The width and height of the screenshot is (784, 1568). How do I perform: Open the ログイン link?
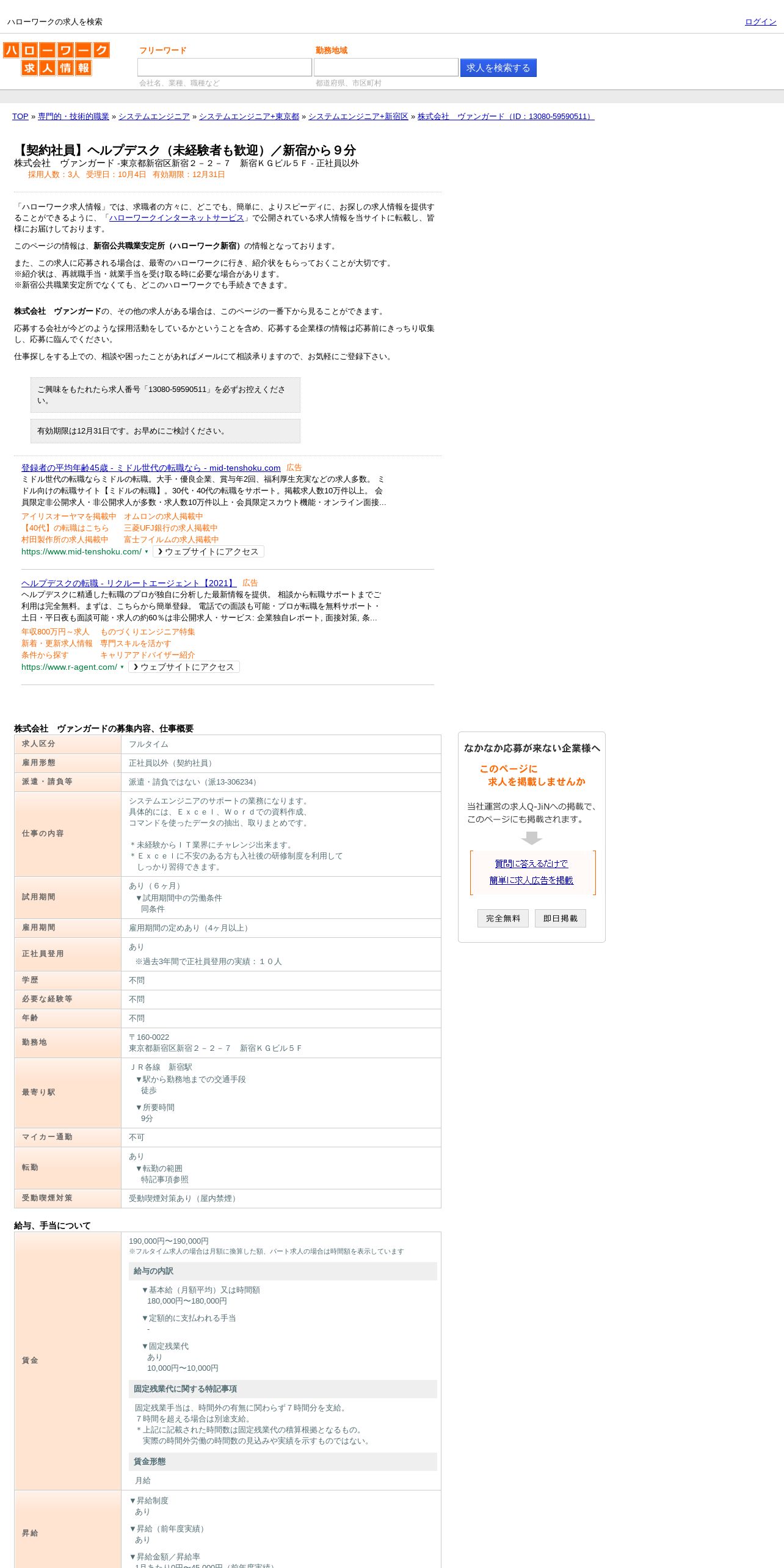coord(760,22)
